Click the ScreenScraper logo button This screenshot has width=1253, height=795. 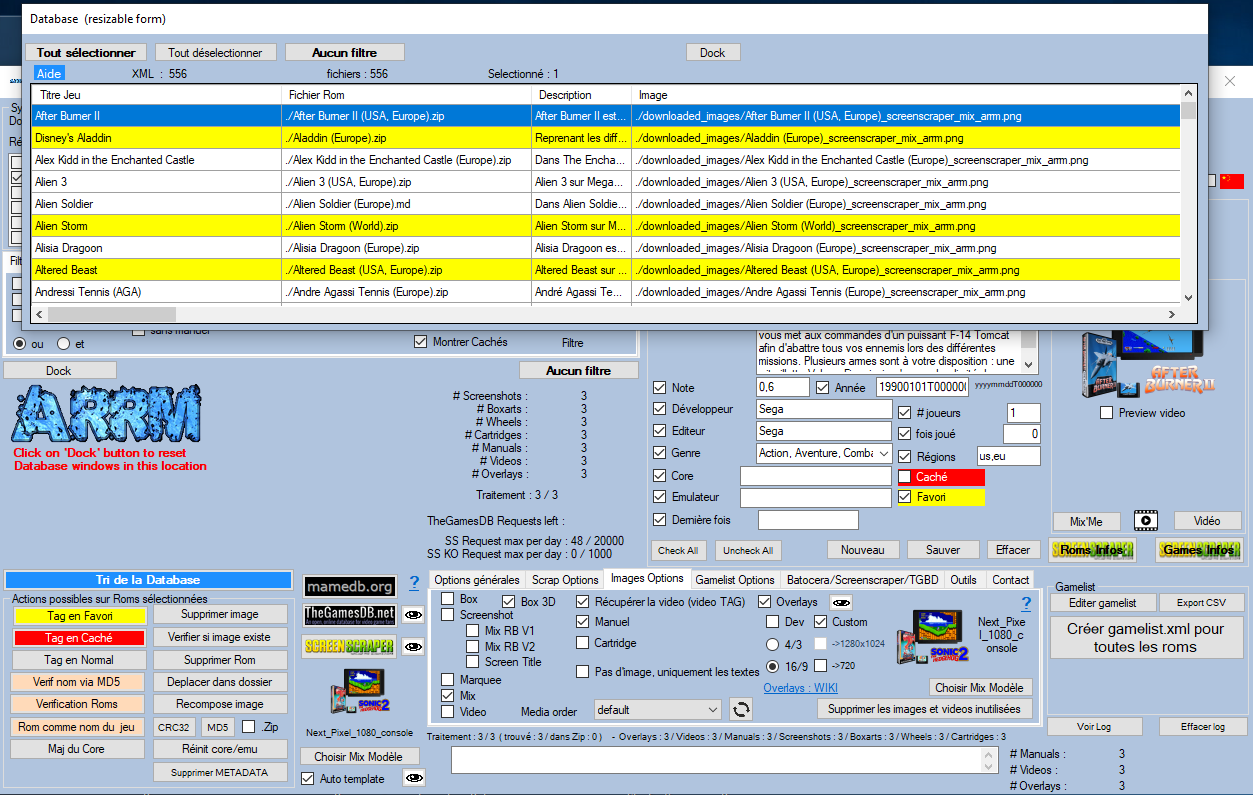[349, 646]
